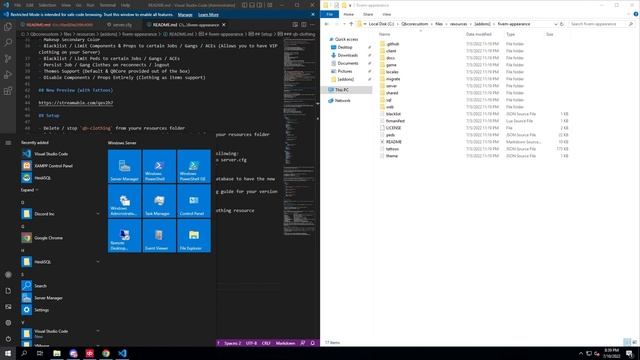
Task: Open the Control Panel tile
Action: (x=194, y=201)
